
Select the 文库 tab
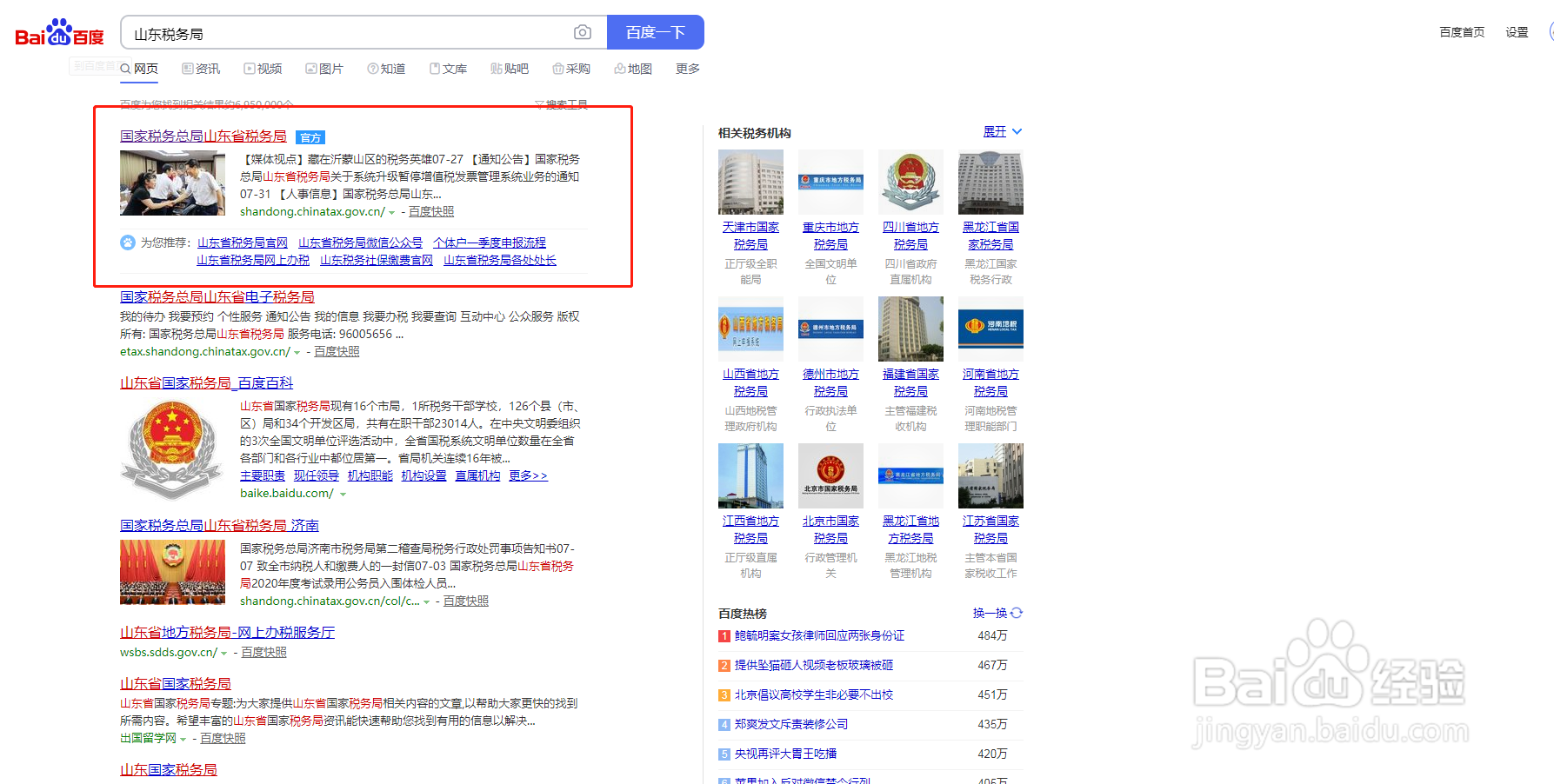pos(448,69)
